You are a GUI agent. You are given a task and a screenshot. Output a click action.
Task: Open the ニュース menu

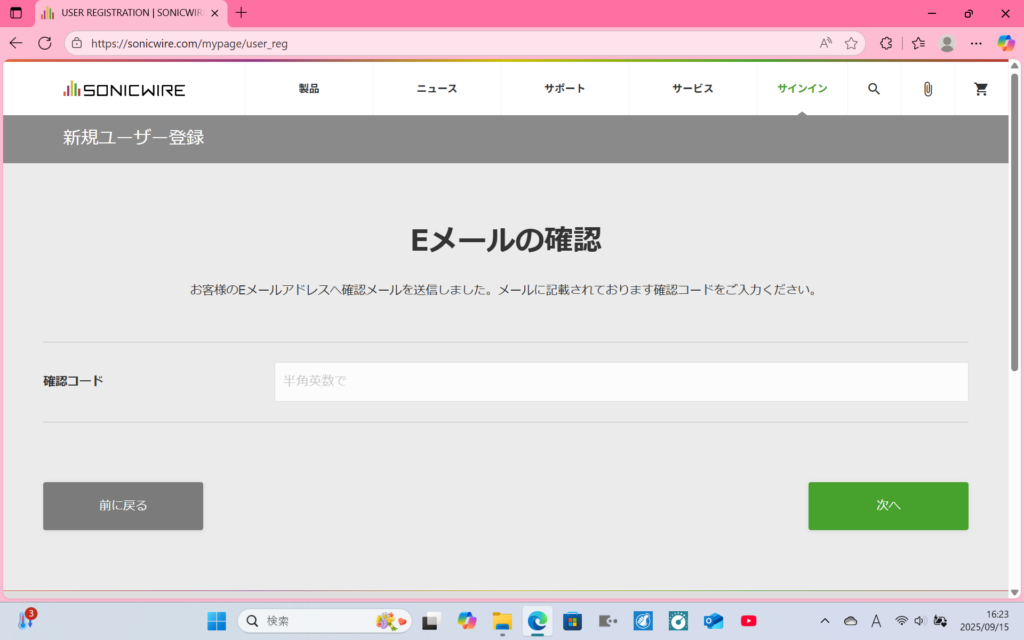point(437,89)
